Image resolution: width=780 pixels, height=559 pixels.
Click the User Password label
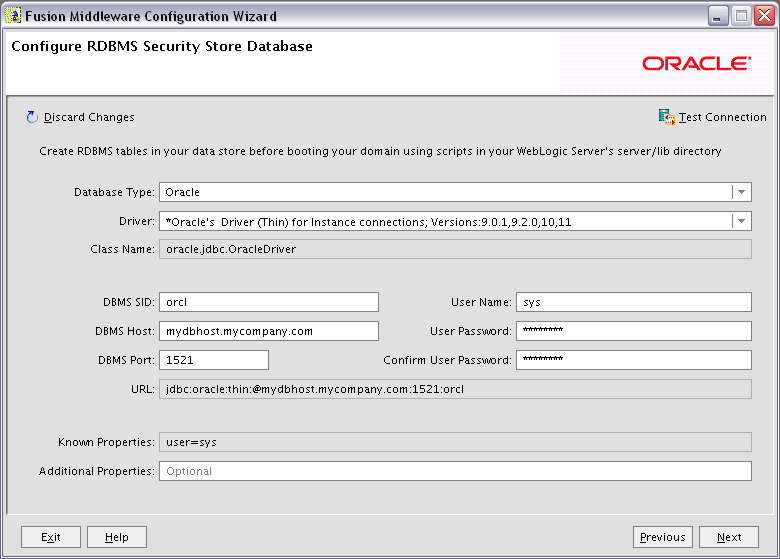click(471, 331)
